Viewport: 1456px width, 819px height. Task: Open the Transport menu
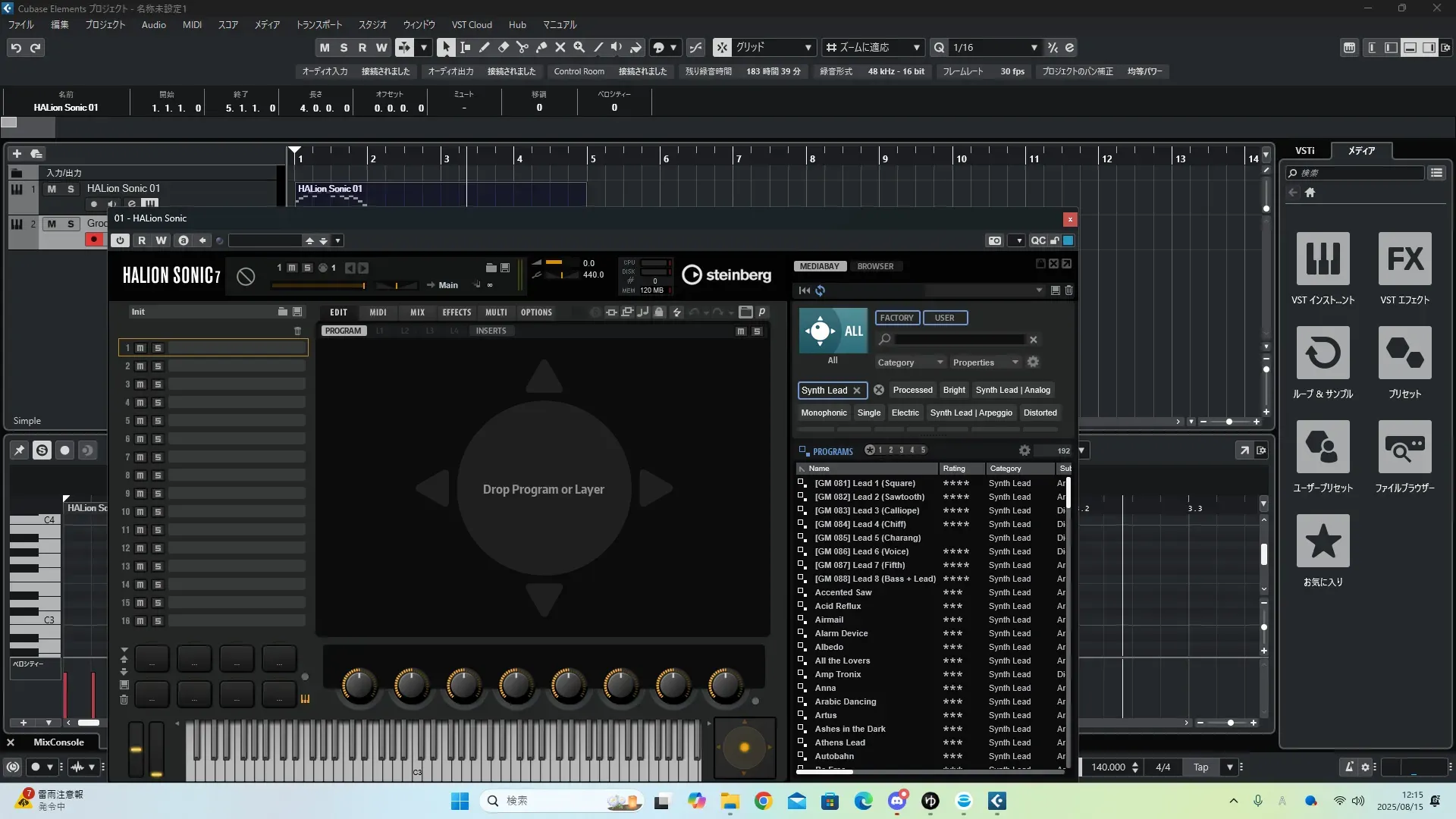(x=318, y=24)
